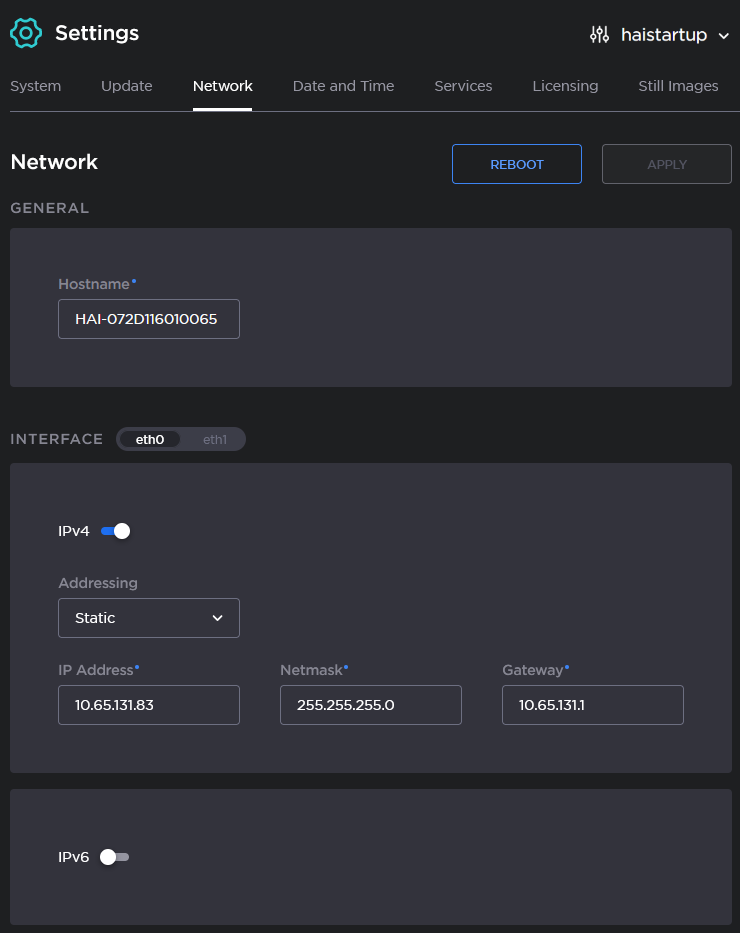Switch the interface selector to eth1
Viewport: 740px width, 933px height.
tap(214, 439)
